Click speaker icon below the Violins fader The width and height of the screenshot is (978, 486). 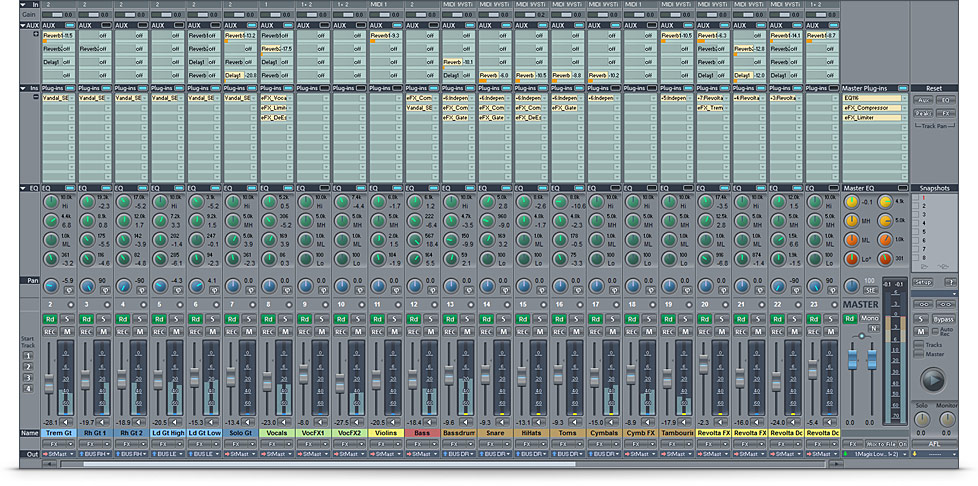tap(393, 422)
